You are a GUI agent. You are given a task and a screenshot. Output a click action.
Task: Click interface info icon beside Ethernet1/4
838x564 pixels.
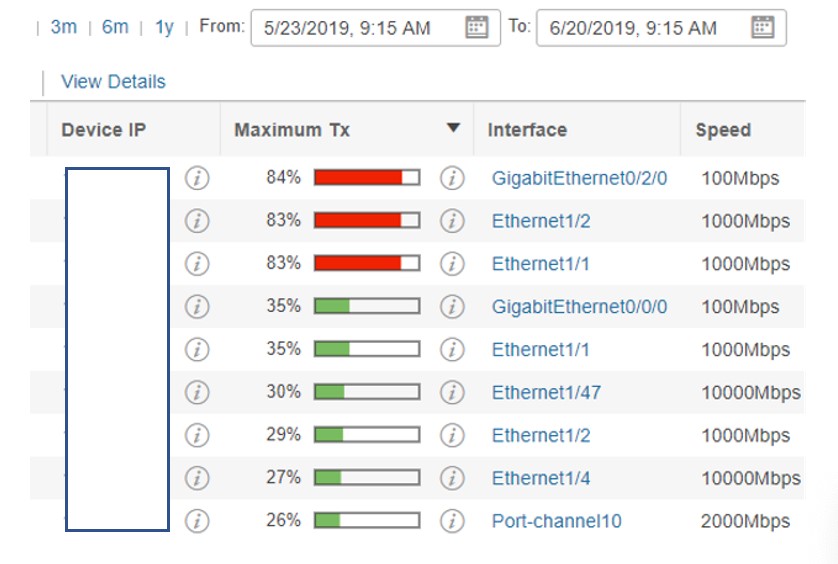[452, 478]
